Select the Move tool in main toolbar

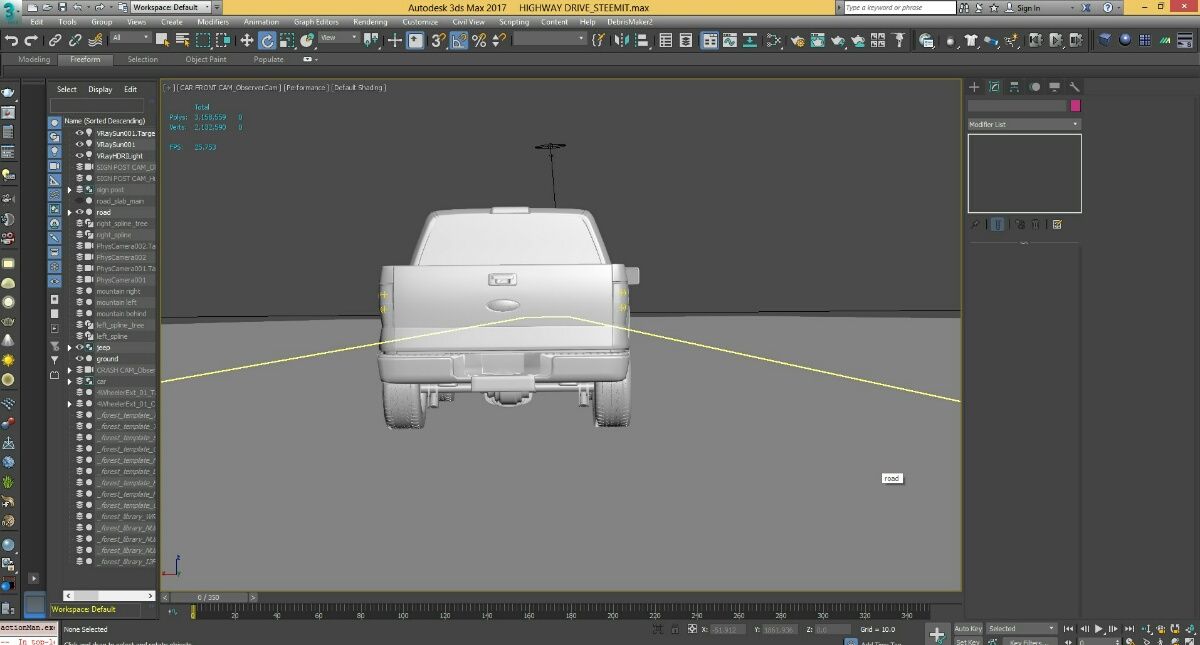click(246, 40)
